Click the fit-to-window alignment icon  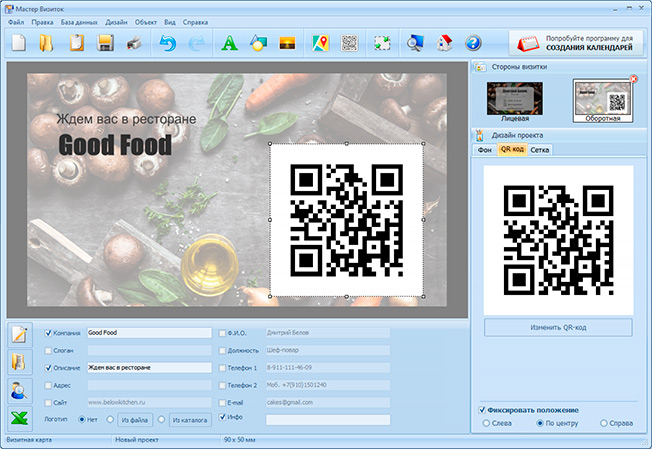(x=382, y=43)
